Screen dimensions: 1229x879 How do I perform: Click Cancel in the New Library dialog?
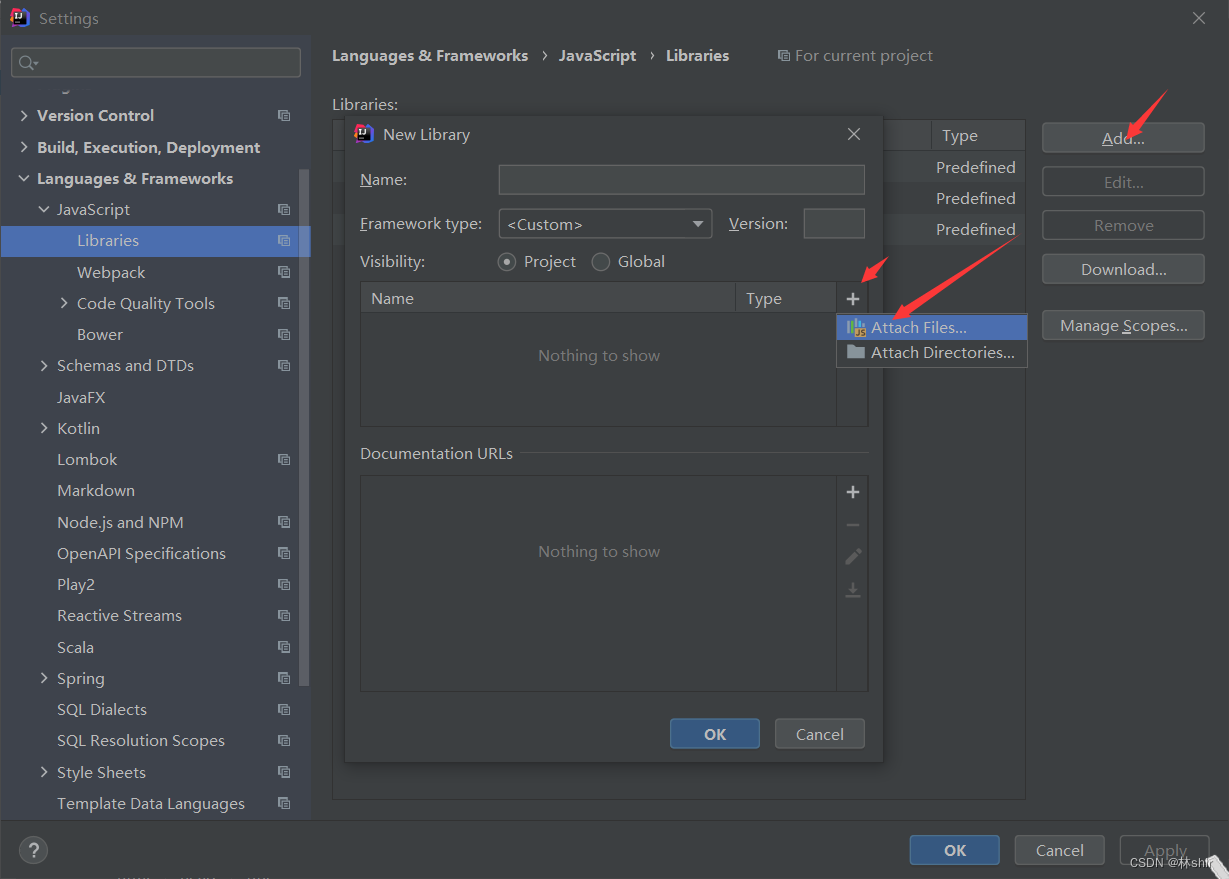(820, 734)
